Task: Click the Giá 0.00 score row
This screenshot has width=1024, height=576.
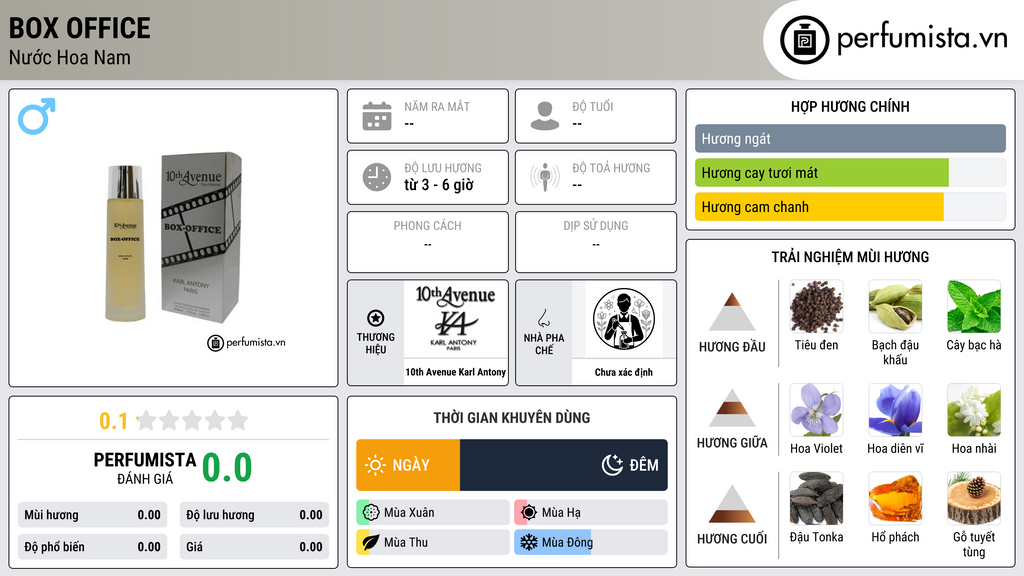Action: pos(254,547)
